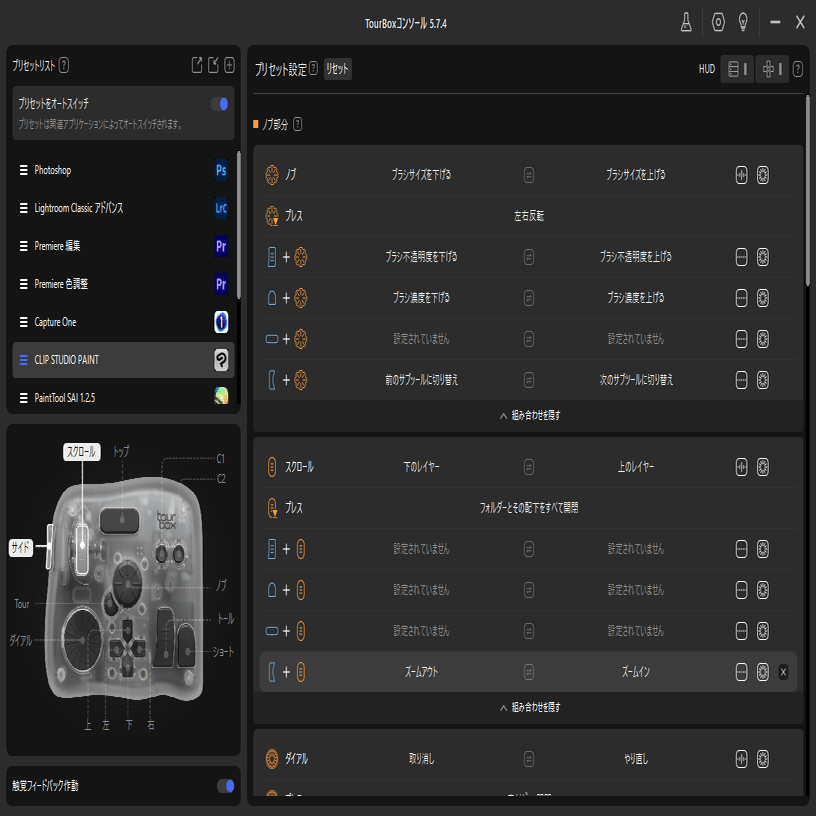Toggle プリセットをオートスイッチ switch
The height and width of the screenshot is (816, 816).
pos(220,104)
